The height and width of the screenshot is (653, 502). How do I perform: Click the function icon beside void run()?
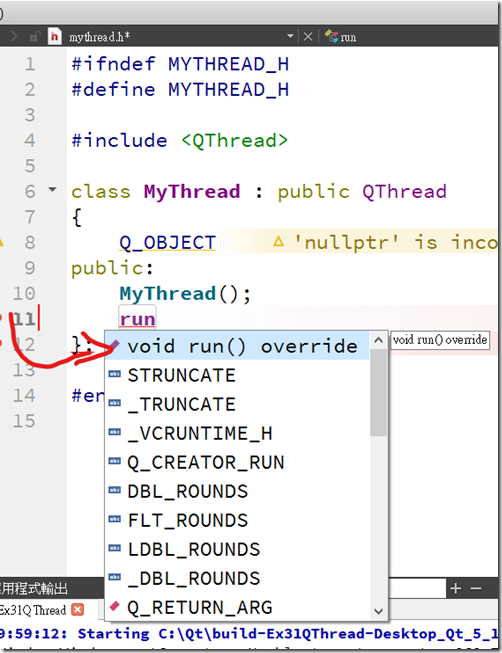click(115, 345)
